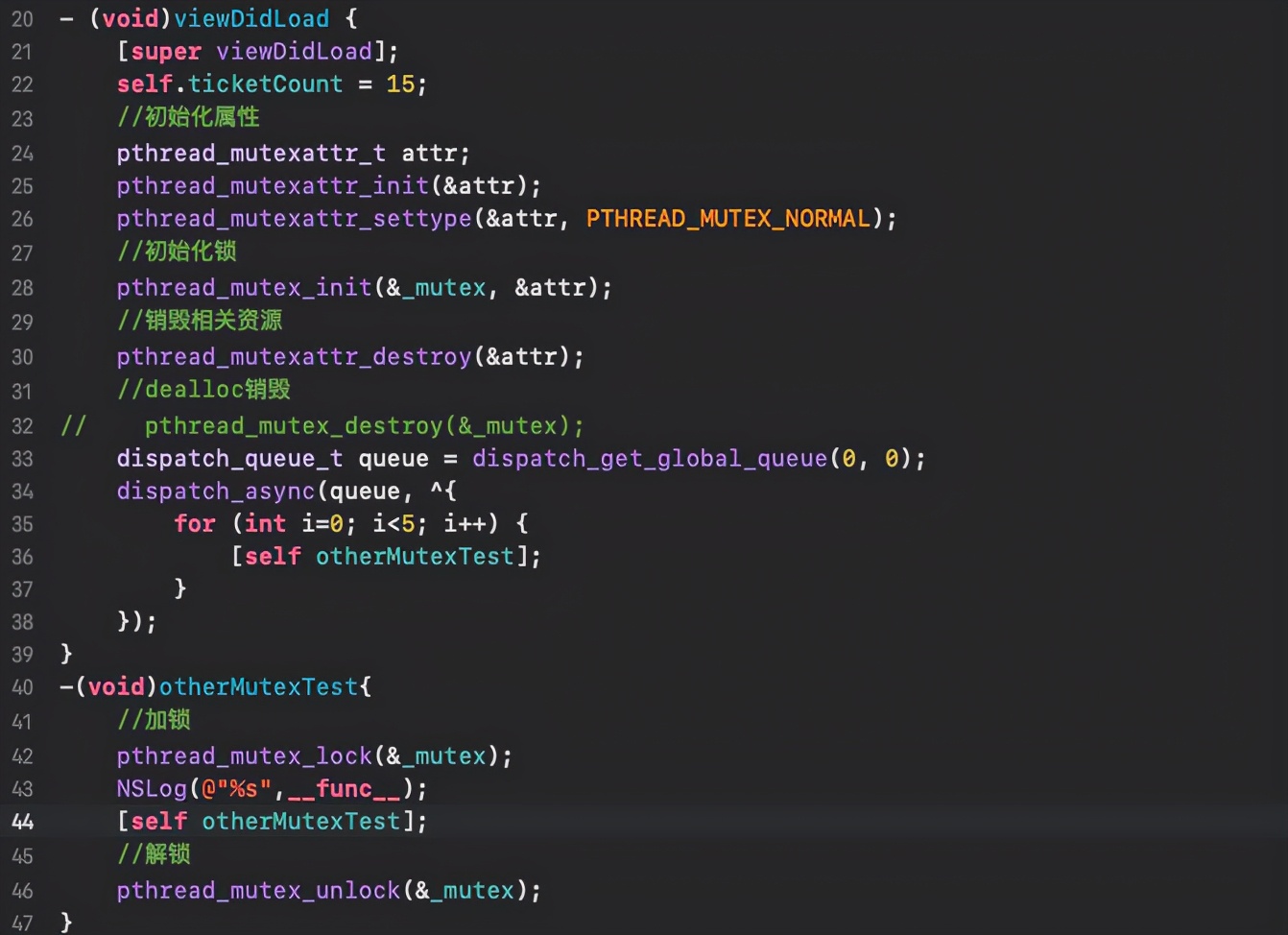The width and height of the screenshot is (1288, 935).
Task: Click line number 39 in the gutter
Action: (22, 655)
